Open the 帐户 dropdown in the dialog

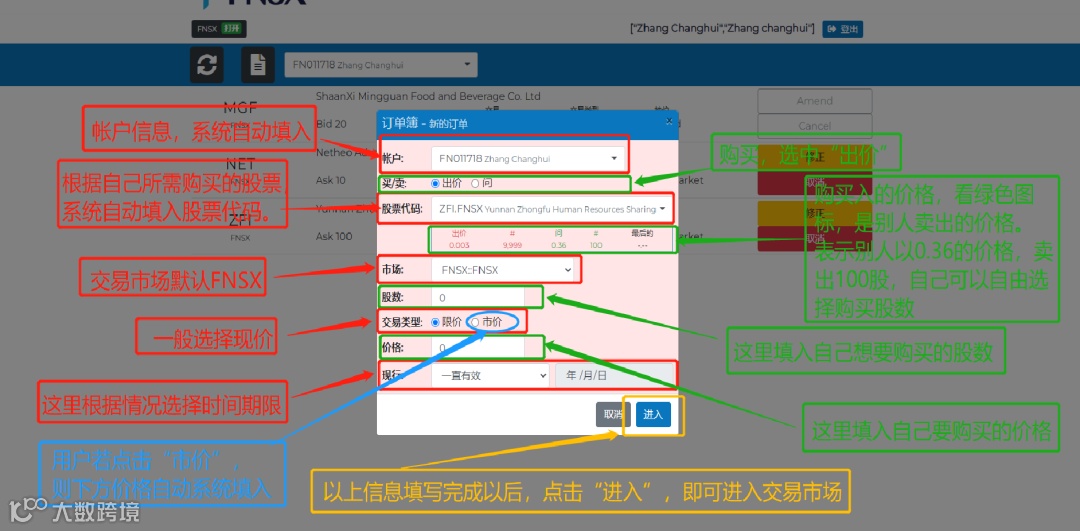[x=528, y=158]
